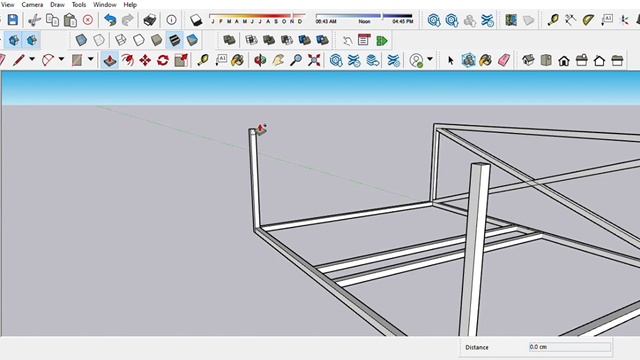
Task: Open the red Dynamic Component options icon
Action: point(364,40)
